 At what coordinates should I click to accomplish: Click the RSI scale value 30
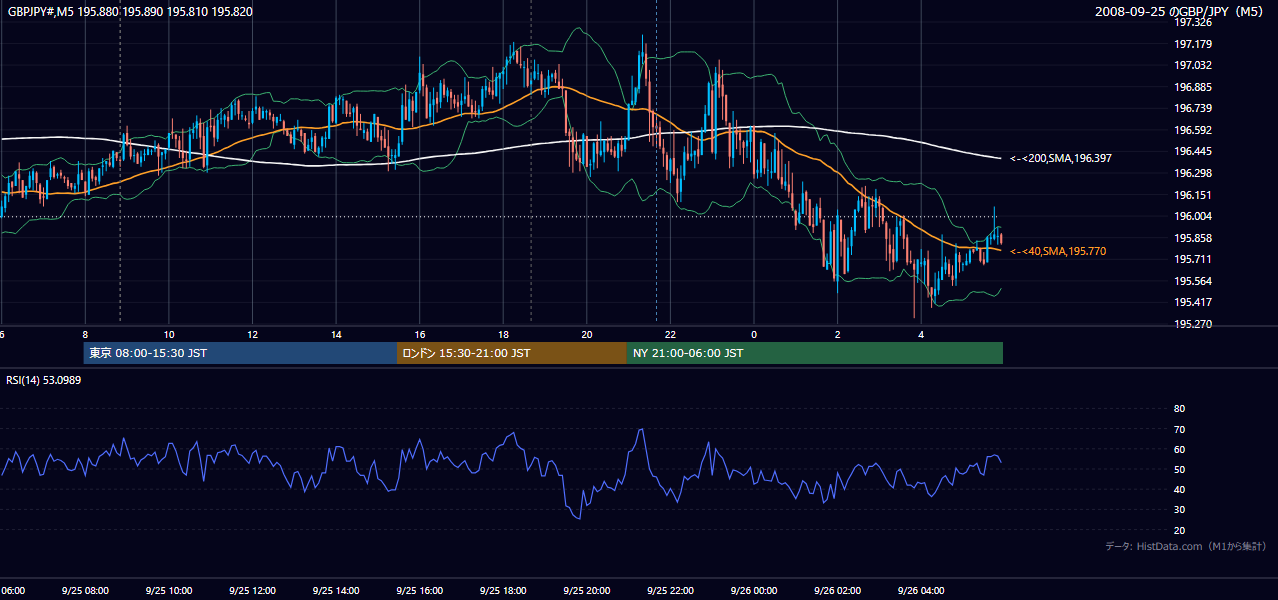(1179, 510)
